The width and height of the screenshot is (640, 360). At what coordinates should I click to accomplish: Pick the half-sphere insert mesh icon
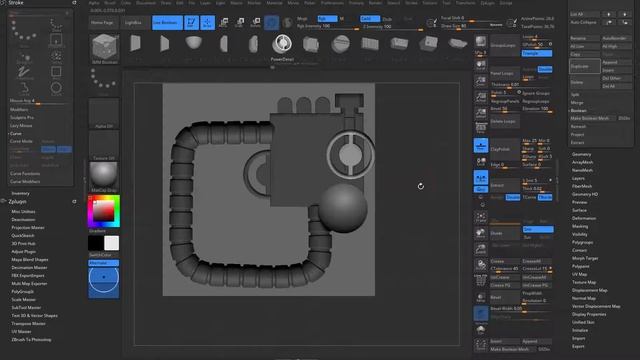pos(193,43)
